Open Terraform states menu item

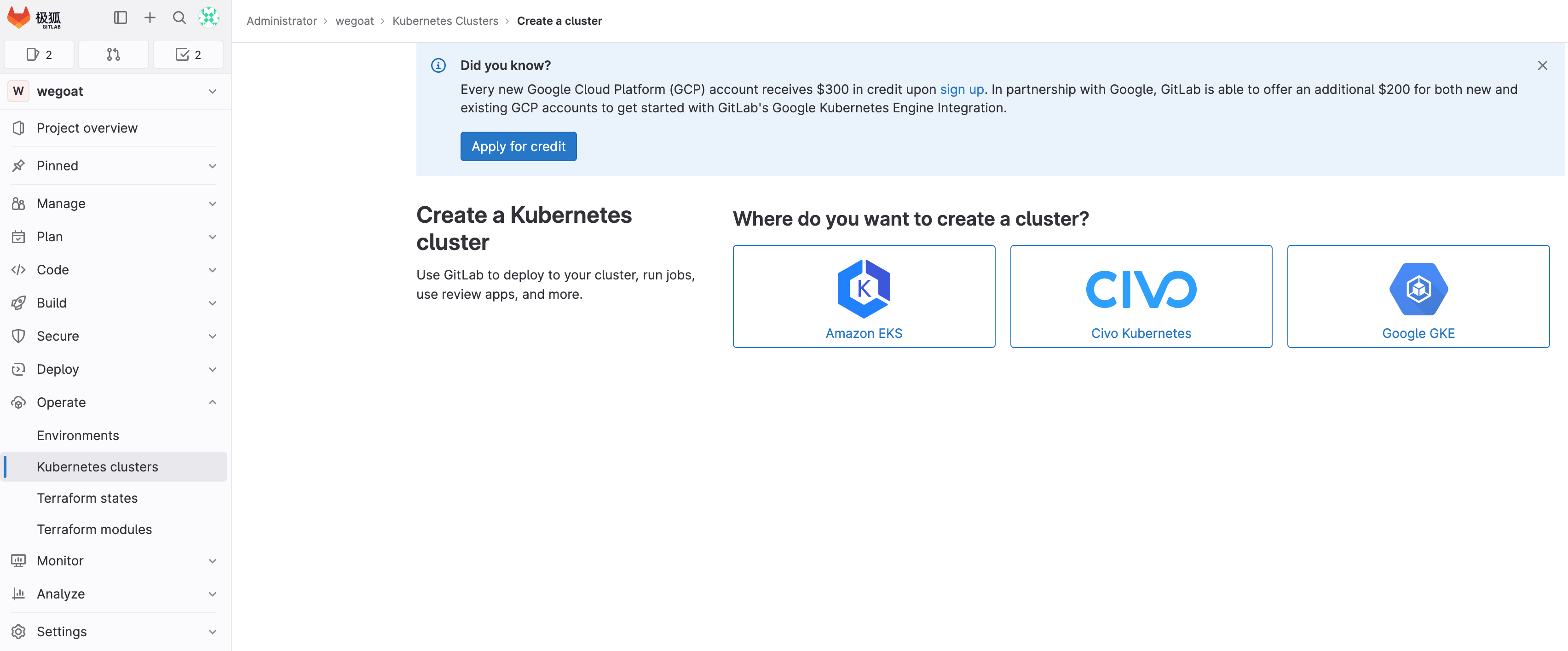(87, 498)
